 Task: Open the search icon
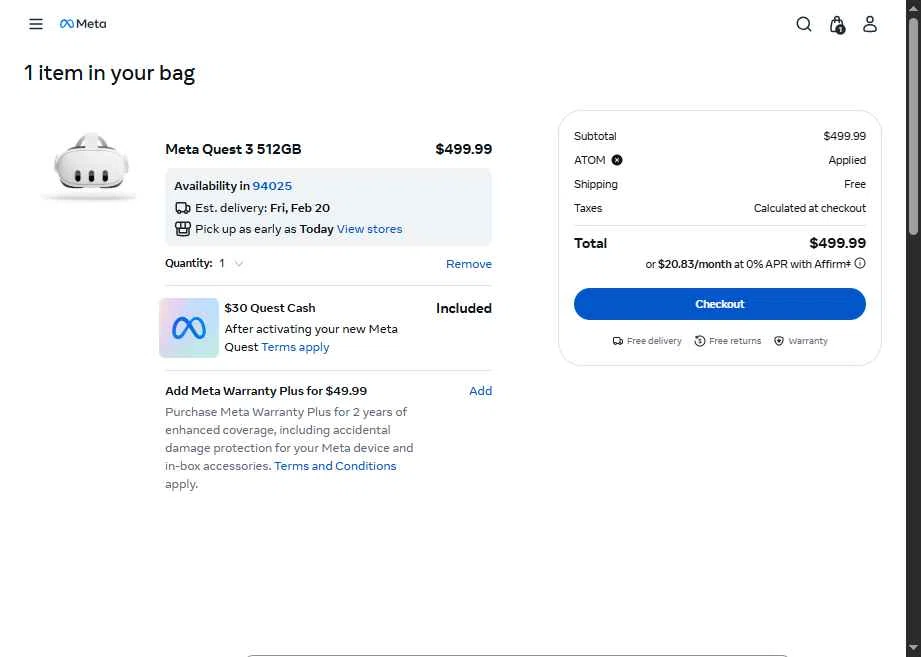[x=804, y=24]
